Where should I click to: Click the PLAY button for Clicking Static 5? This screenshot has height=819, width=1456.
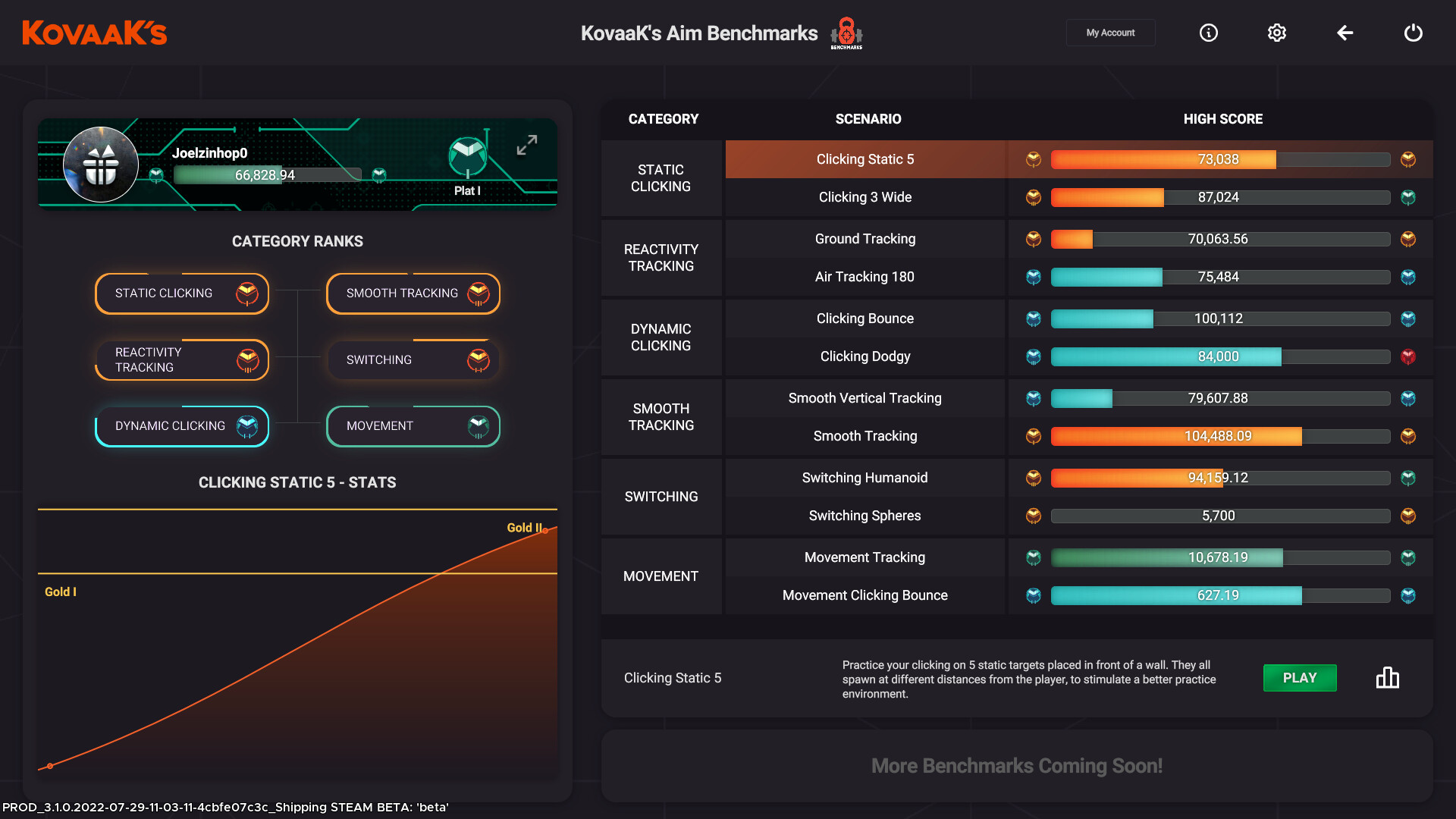(1300, 677)
